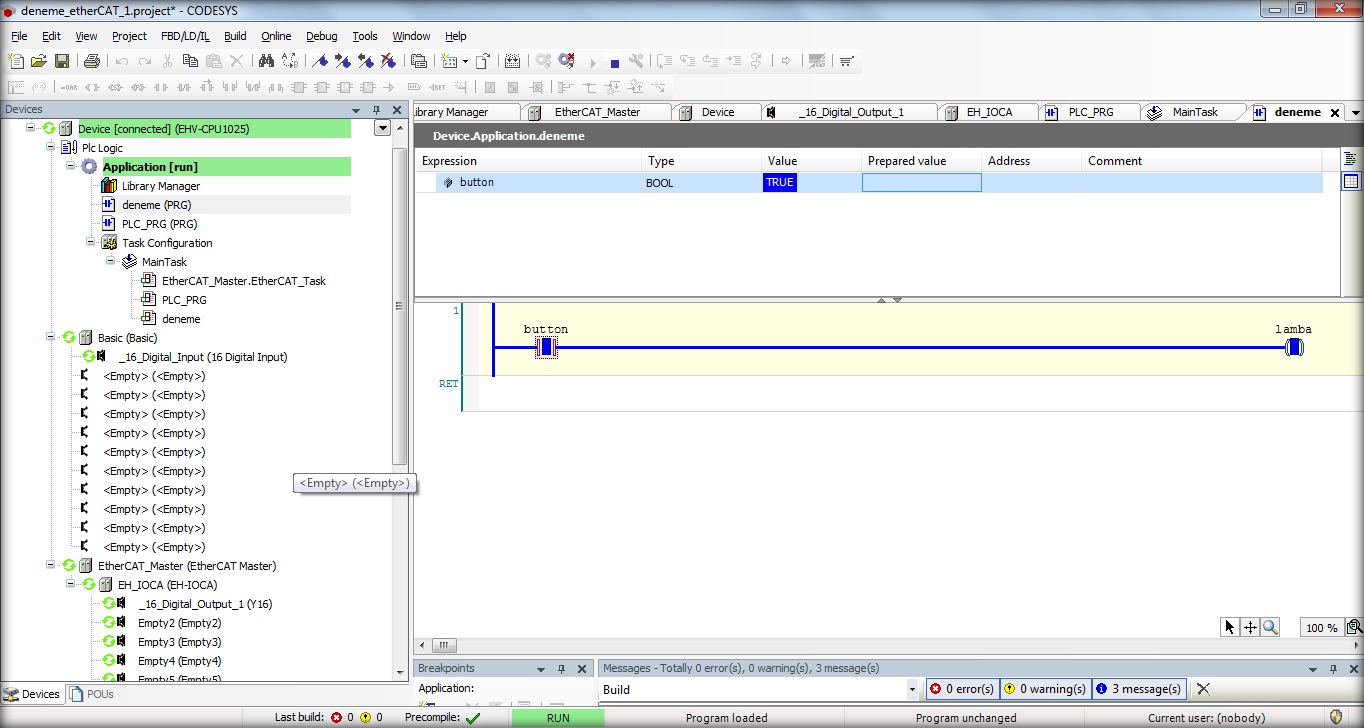This screenshot has width=1364, height=728.
Task: Switch to the MainTask editor tab
Action: 1195,112
